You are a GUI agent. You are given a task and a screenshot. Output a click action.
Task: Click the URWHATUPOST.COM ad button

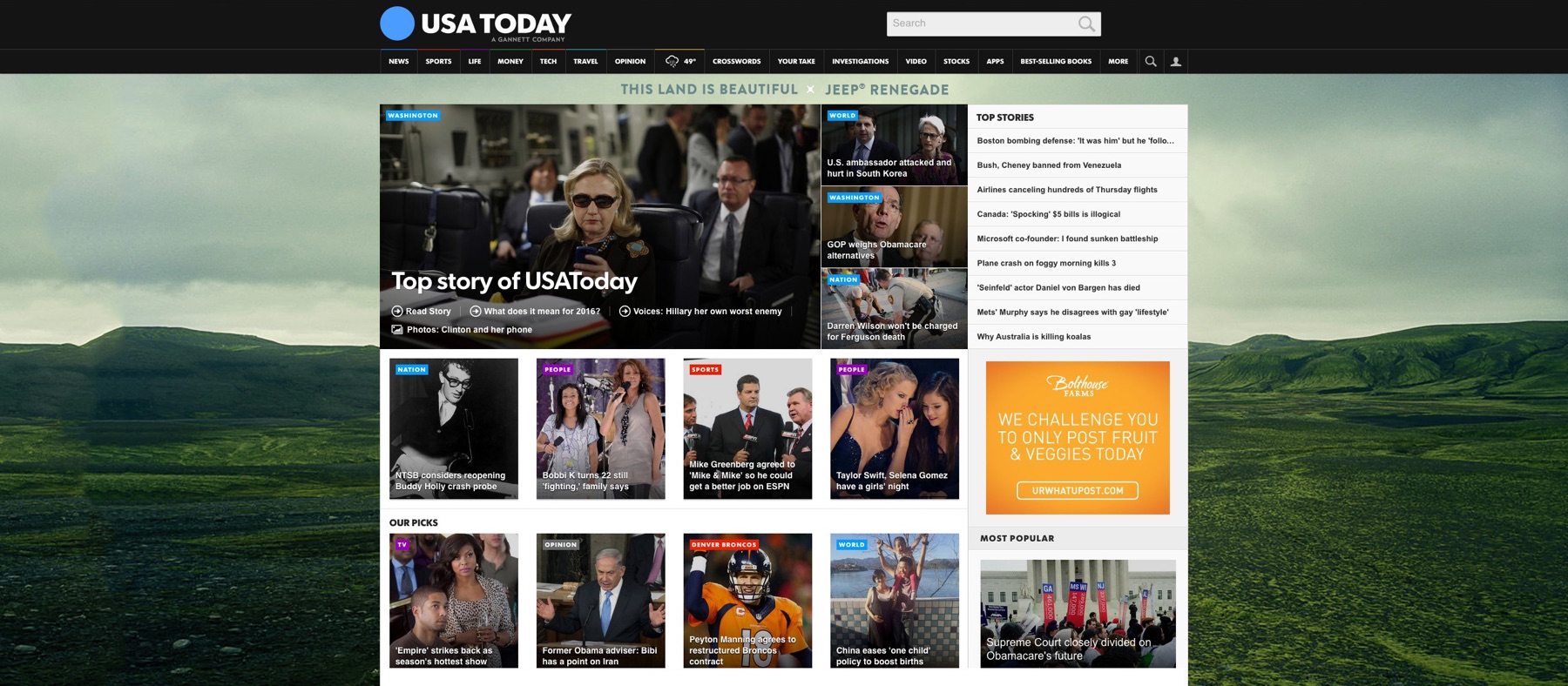(1078, 491)
